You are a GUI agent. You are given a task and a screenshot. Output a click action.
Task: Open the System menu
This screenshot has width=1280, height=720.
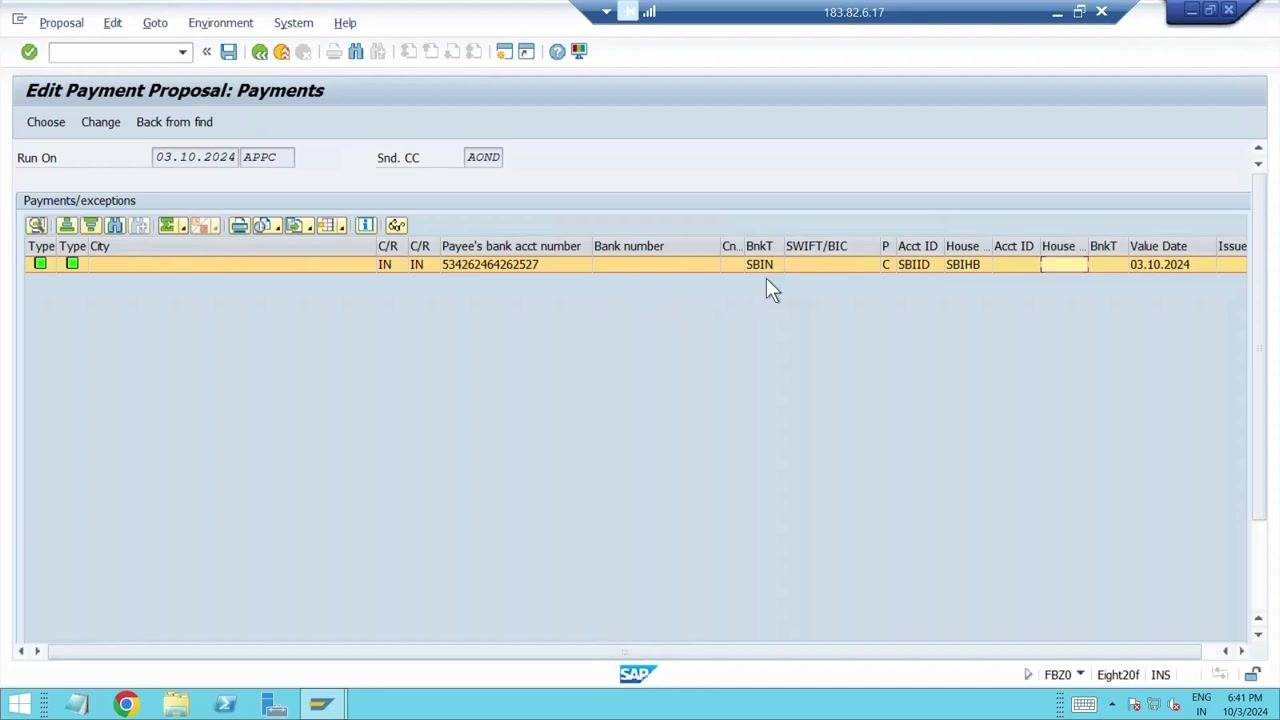293,23
